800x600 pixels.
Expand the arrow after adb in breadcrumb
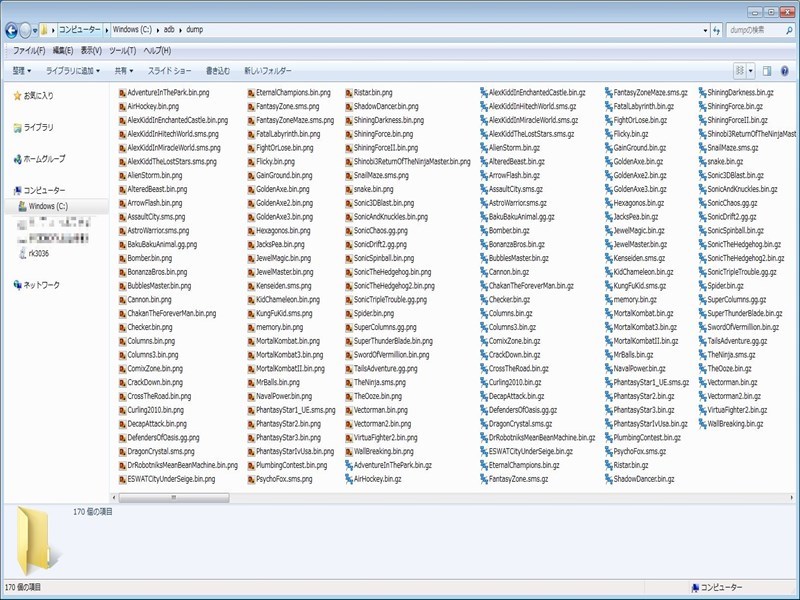click(180, 30)
